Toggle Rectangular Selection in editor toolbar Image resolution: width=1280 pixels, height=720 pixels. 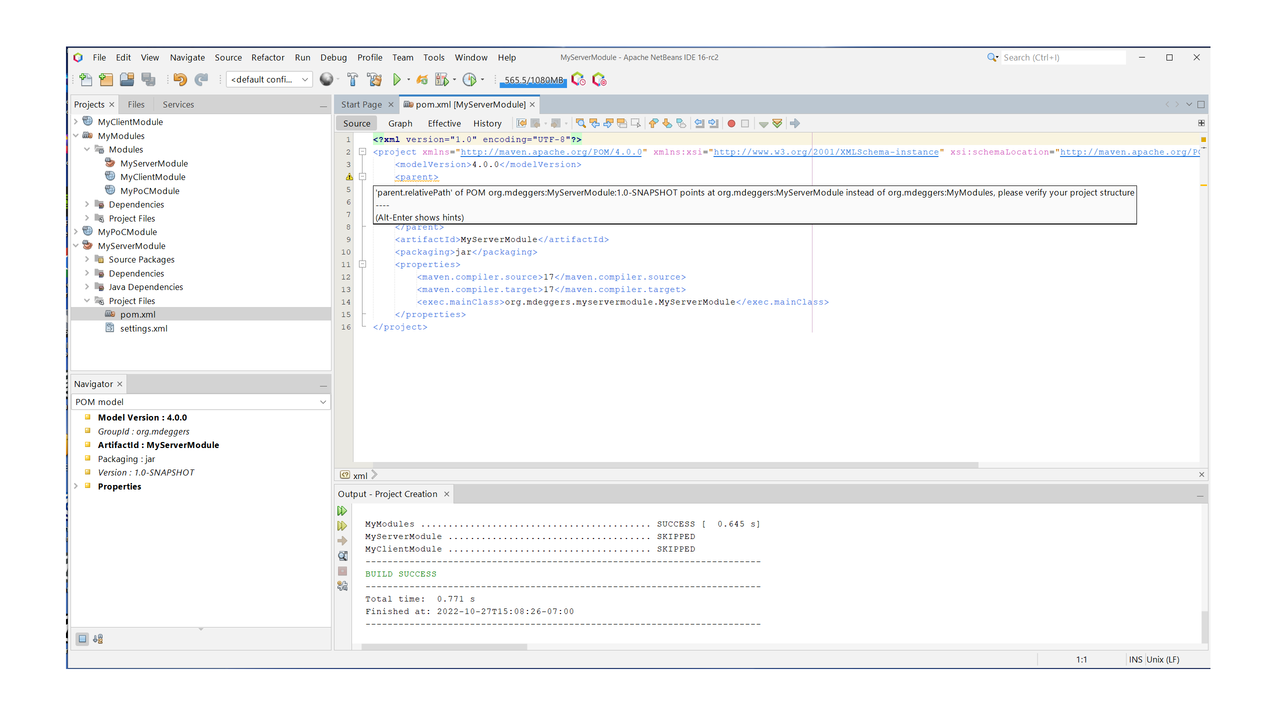click(x=636, y=123)
